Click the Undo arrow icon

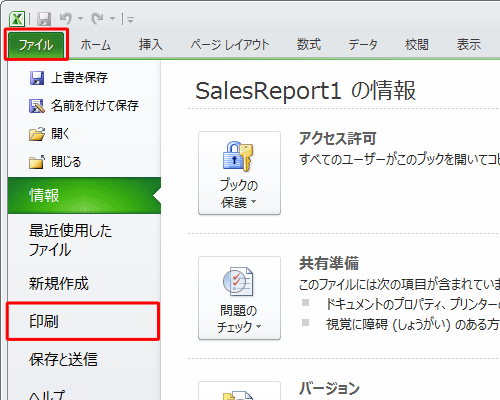point(66,18)
